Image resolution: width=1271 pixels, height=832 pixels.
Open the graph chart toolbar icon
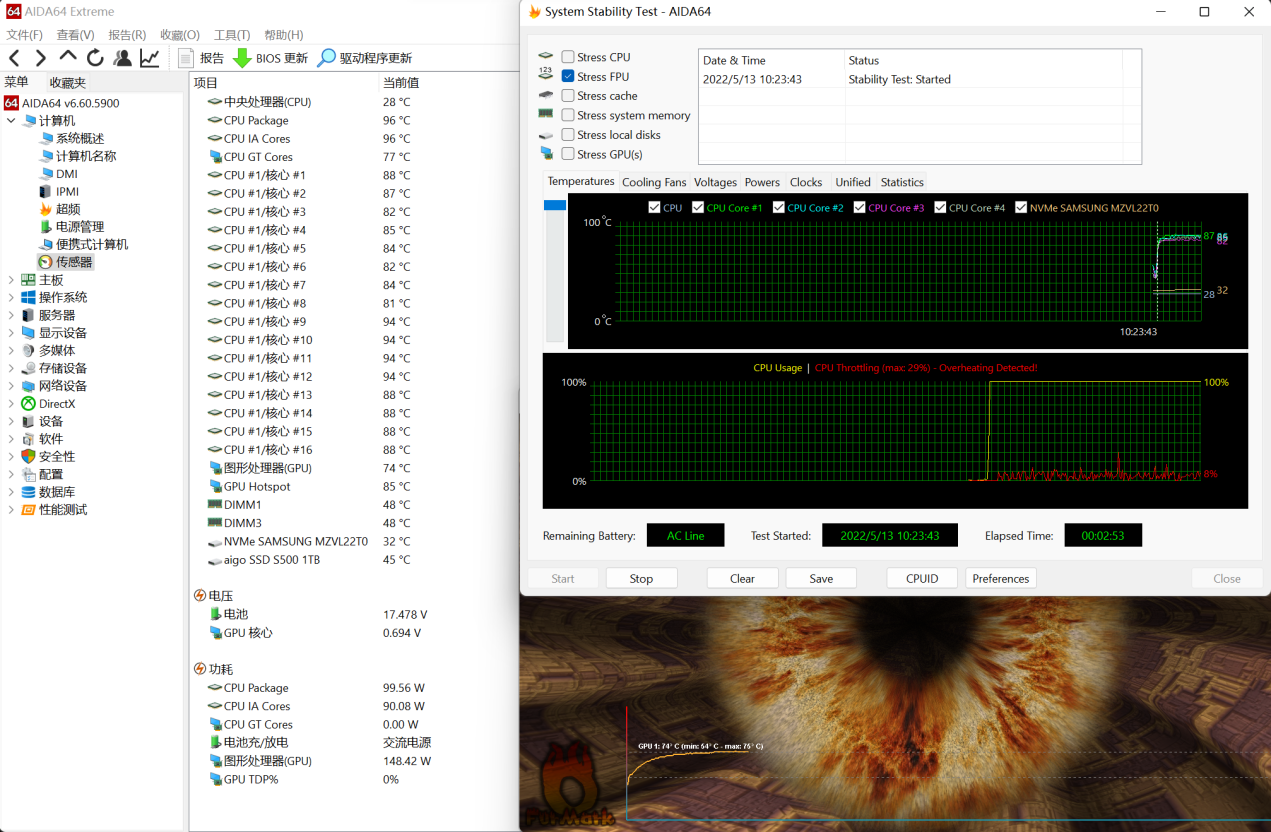pos(149,58)
